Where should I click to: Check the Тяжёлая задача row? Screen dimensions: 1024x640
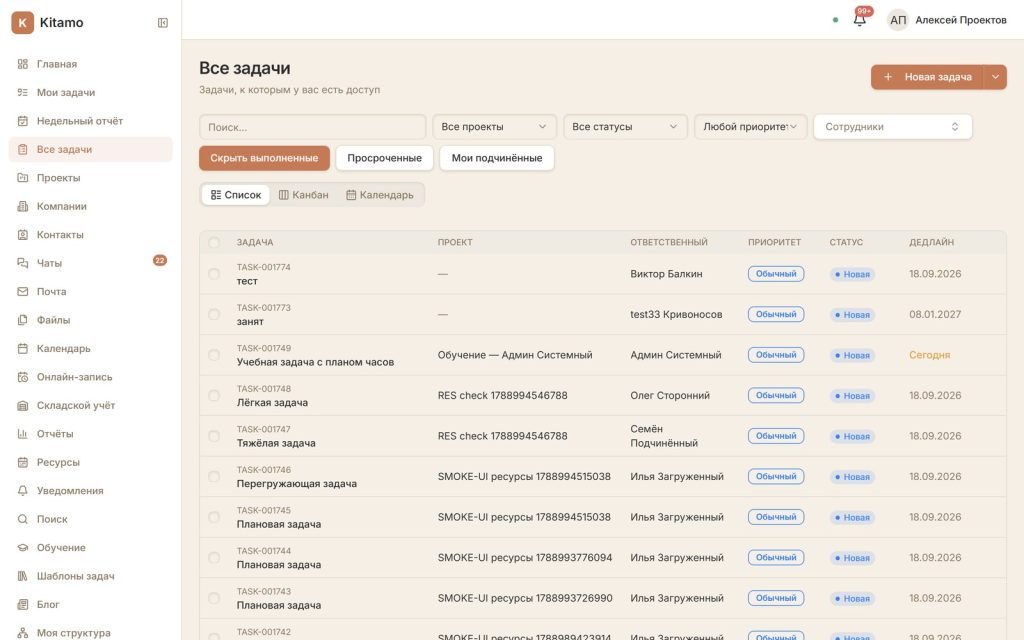(x=214, y=436)
